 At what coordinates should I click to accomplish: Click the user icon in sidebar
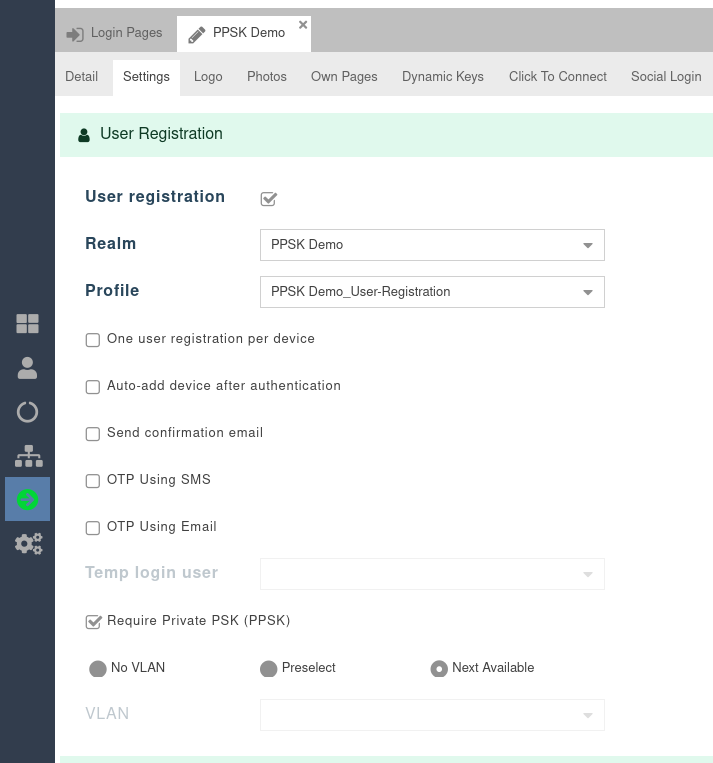(x=28, y=368)
